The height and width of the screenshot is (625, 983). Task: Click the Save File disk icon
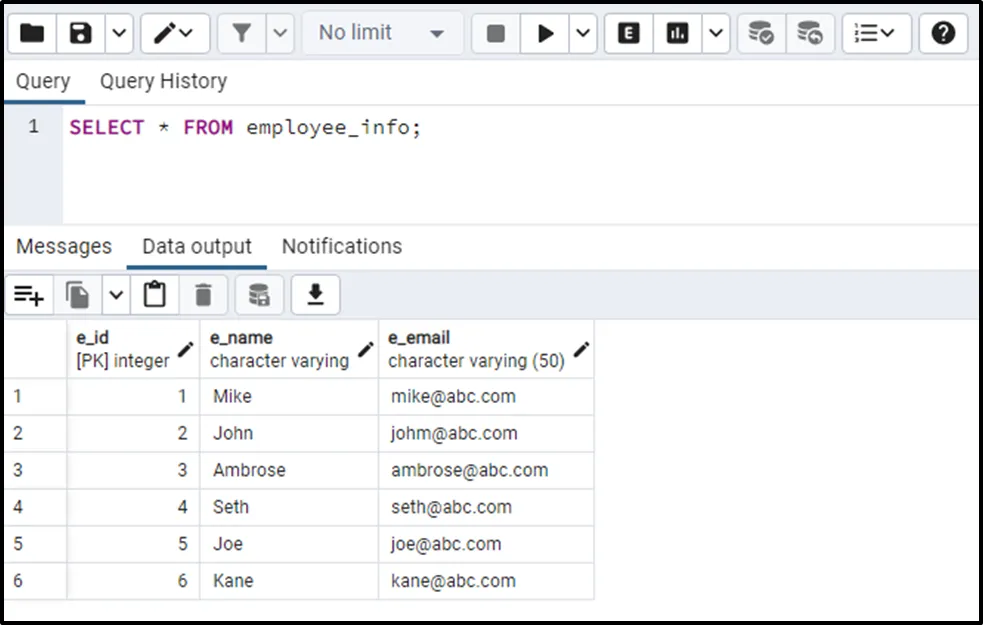click(x=81, y=33)
